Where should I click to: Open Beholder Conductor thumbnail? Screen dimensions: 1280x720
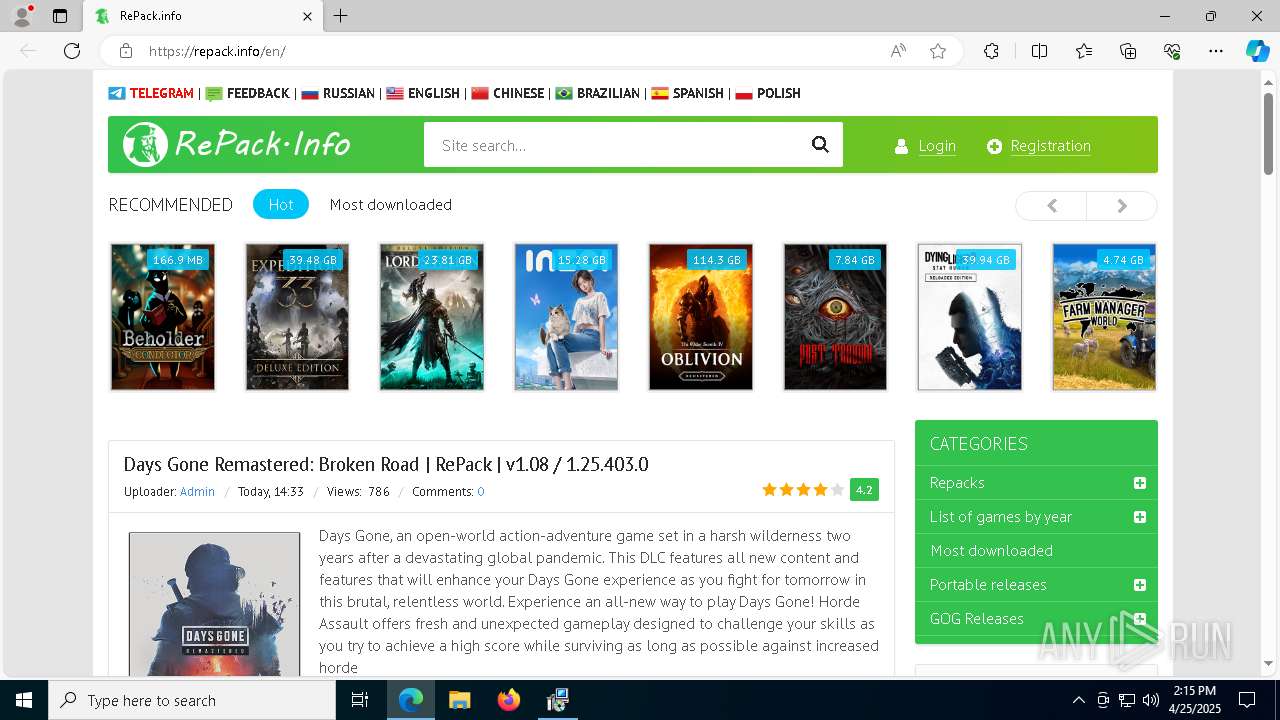tap(163, 317)
